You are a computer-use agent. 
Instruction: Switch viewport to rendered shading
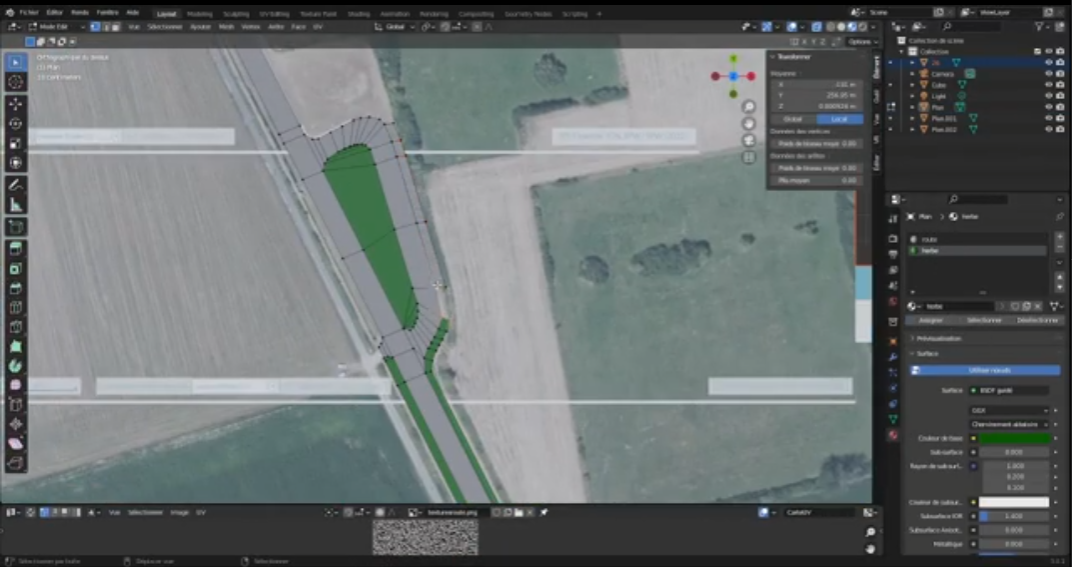coord(862,27)
